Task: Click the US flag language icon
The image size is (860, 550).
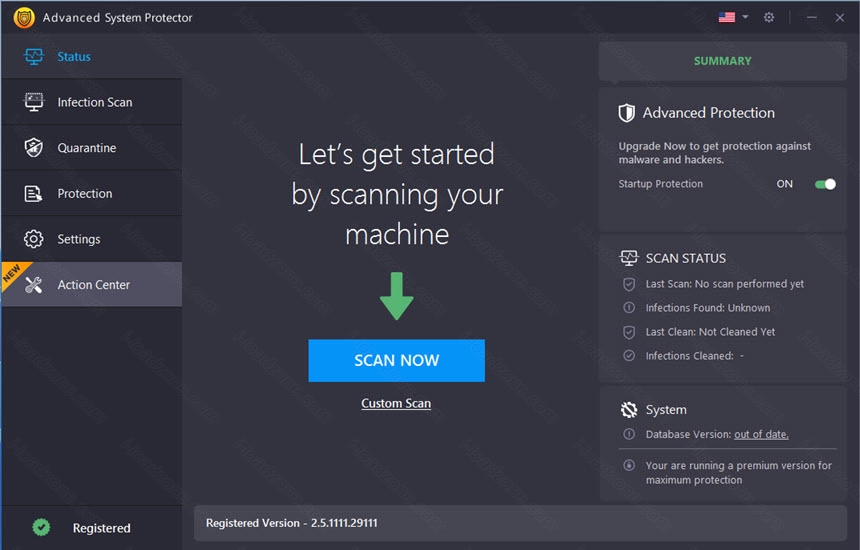Action: point(727,18)
